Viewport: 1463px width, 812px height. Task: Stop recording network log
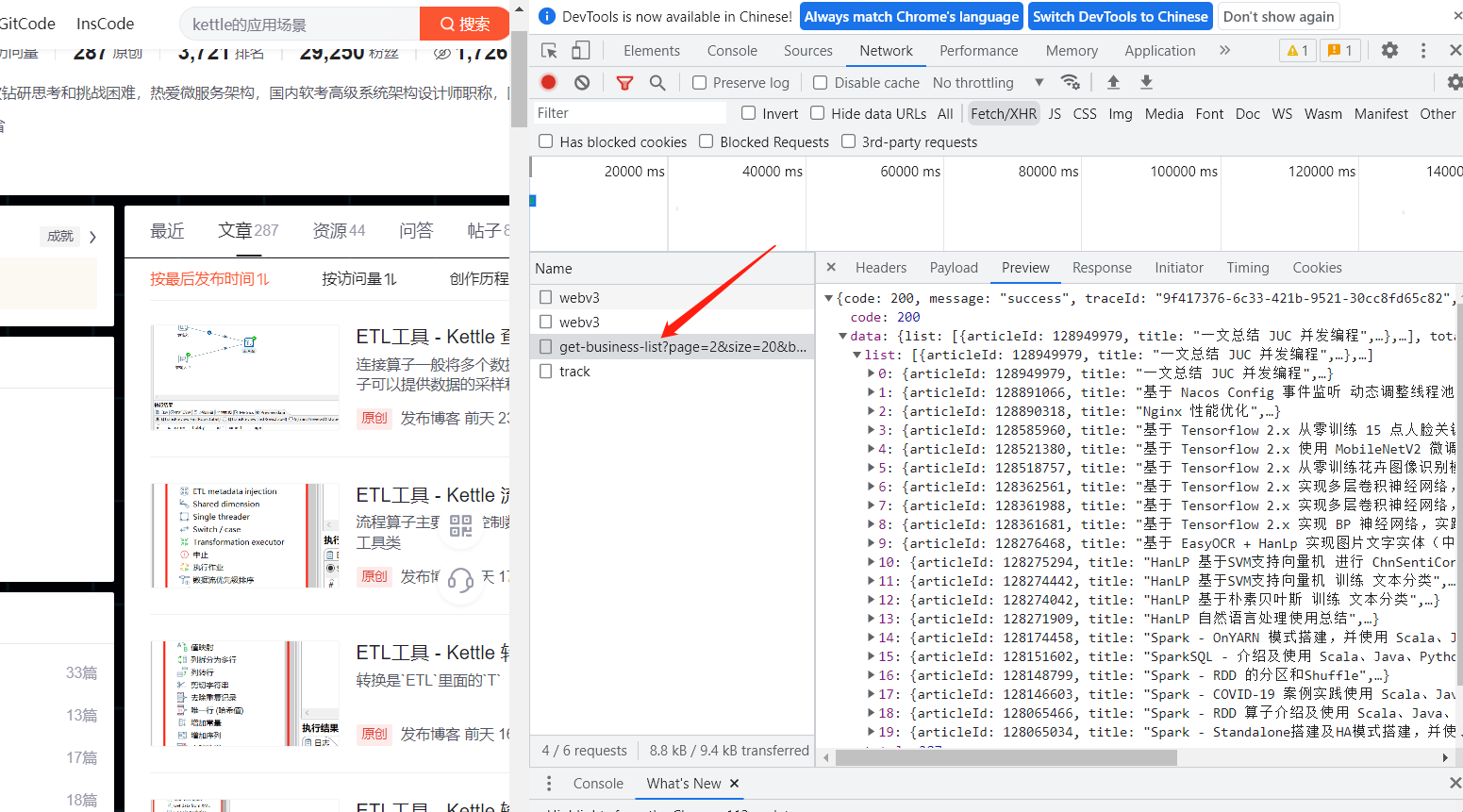pyautogui.click(x=548, y=83)
